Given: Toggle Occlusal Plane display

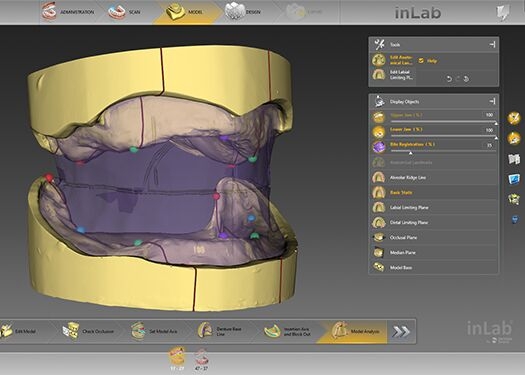Looking at the screenshot, I should [x=433, y=237].
